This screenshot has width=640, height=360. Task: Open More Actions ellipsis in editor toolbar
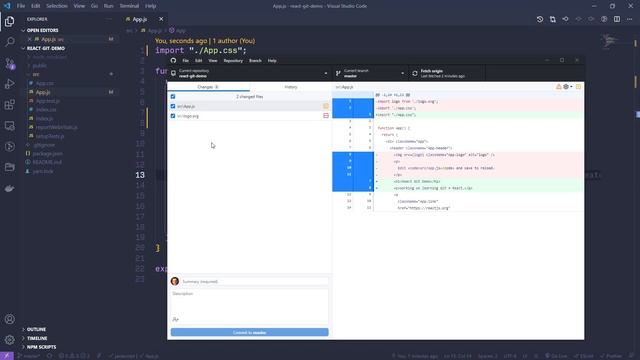629,19
